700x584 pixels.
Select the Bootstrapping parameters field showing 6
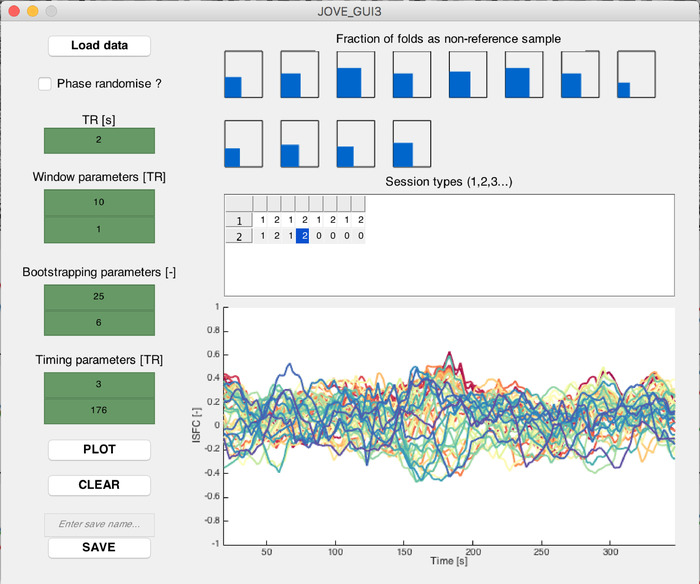pos(99,323)
